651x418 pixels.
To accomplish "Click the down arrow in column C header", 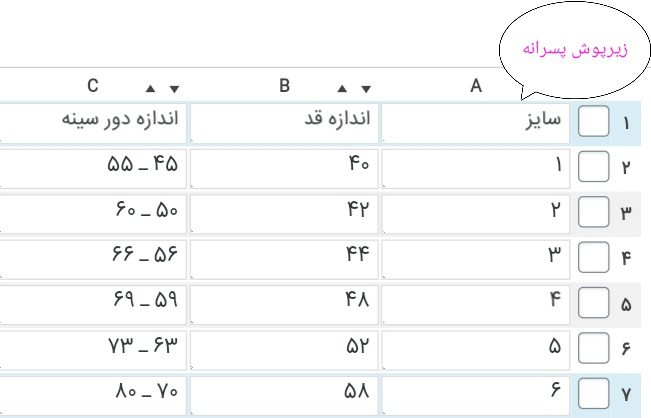I will tap(174, 88).
